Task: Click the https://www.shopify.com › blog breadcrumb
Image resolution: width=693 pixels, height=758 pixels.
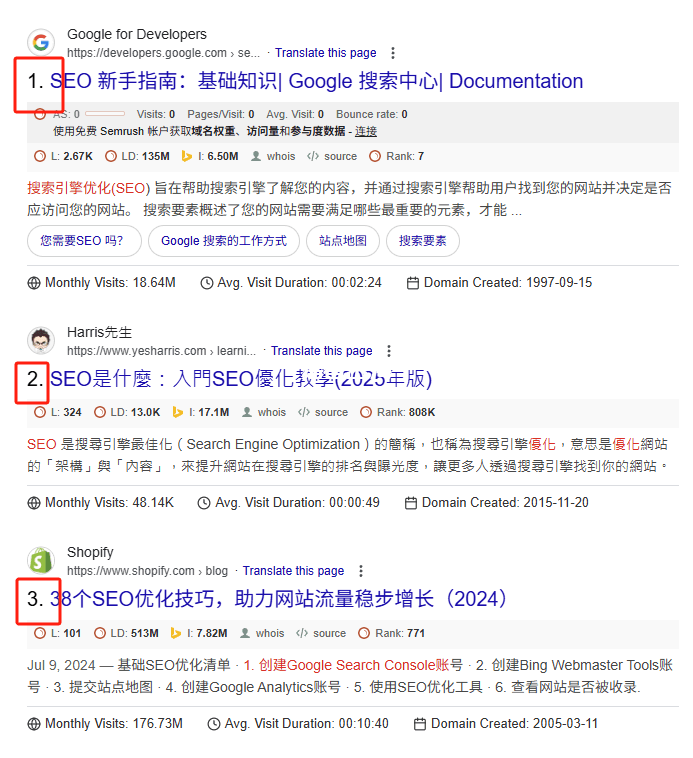Action: (147, 571)
